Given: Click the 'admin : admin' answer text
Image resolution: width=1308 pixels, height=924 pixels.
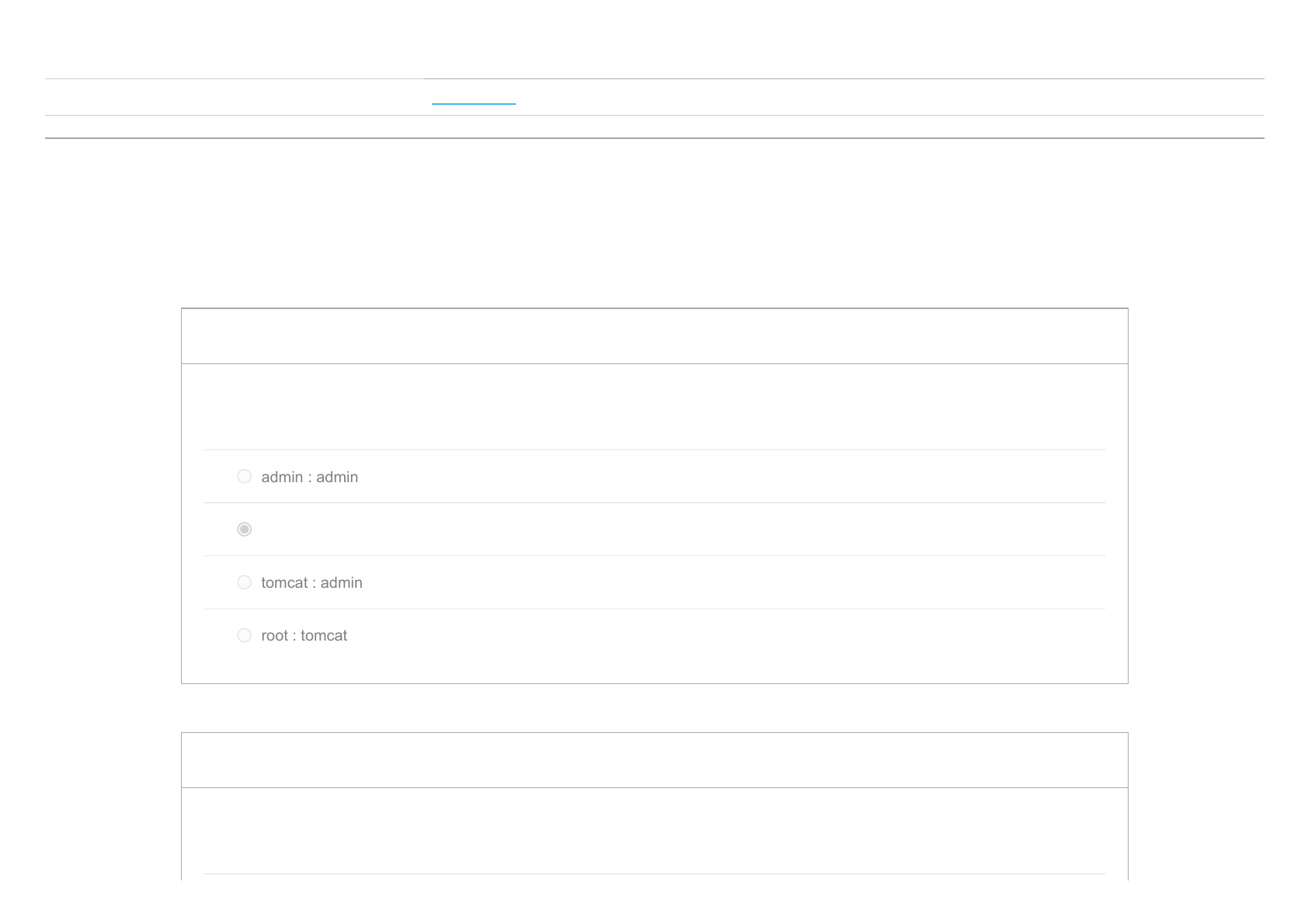Looking at the screenshot, I should (x=309, y=477).
